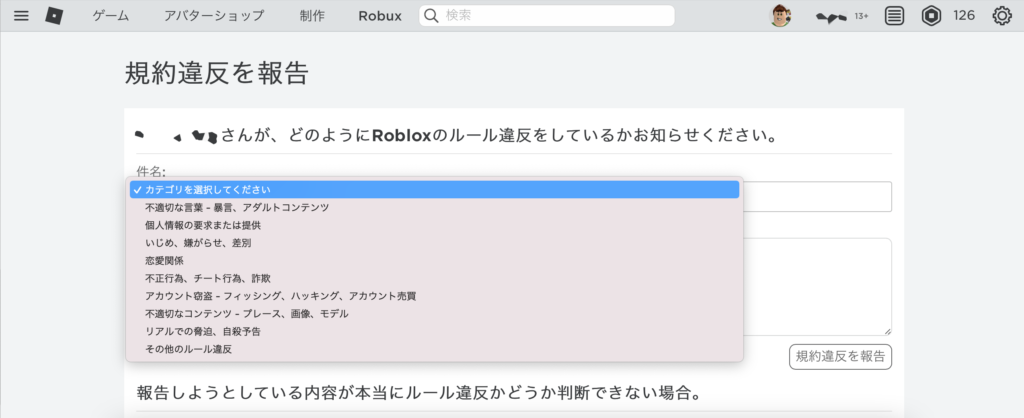Select いじめ、嫌がらせ、差別 category
Viewport: 1024px width, 418px height.
434,242
